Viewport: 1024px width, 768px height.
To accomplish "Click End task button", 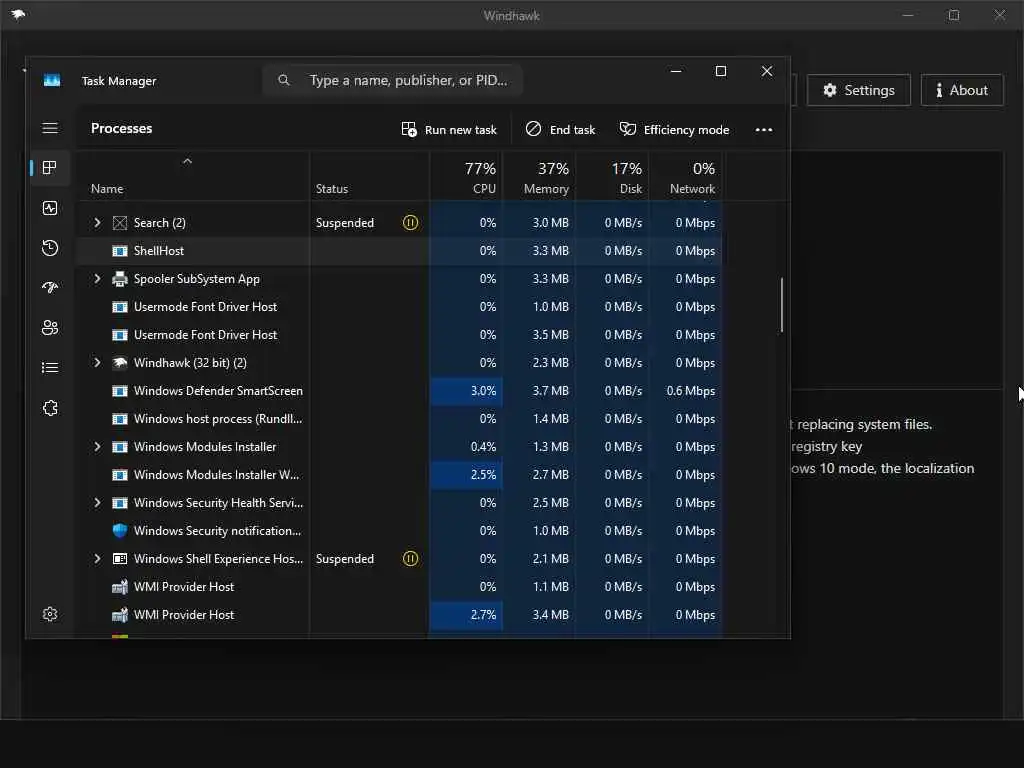I will click(560, 129).
